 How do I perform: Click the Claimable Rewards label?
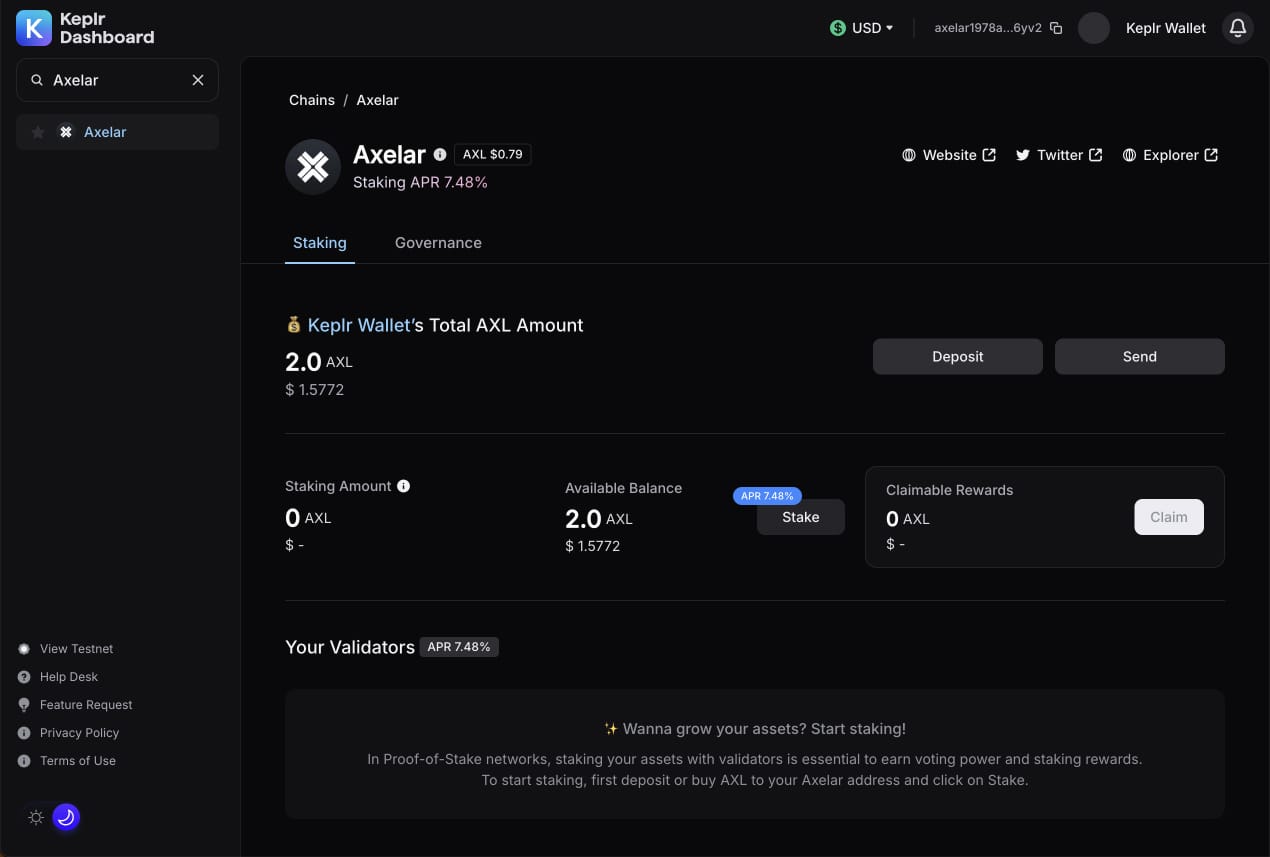pos(949,490)
